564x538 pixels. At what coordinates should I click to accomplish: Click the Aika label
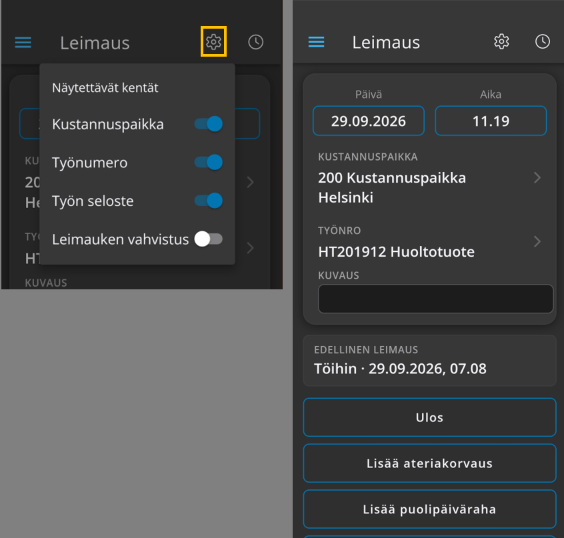pos(491,94)
